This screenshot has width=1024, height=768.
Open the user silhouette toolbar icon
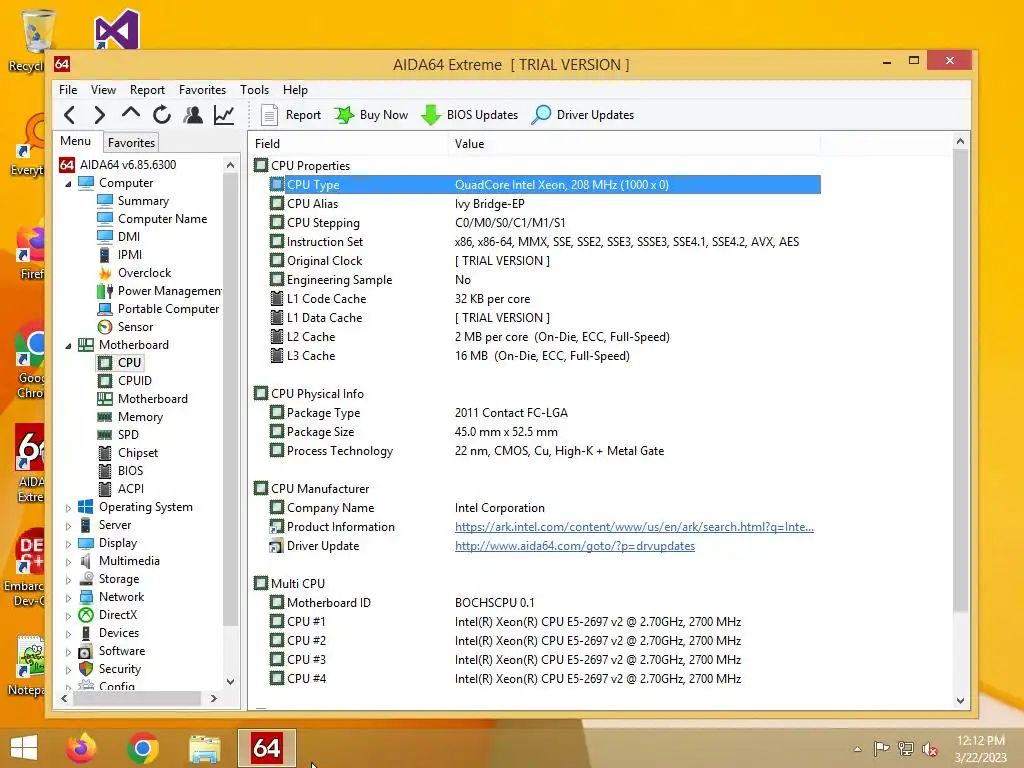193,115
